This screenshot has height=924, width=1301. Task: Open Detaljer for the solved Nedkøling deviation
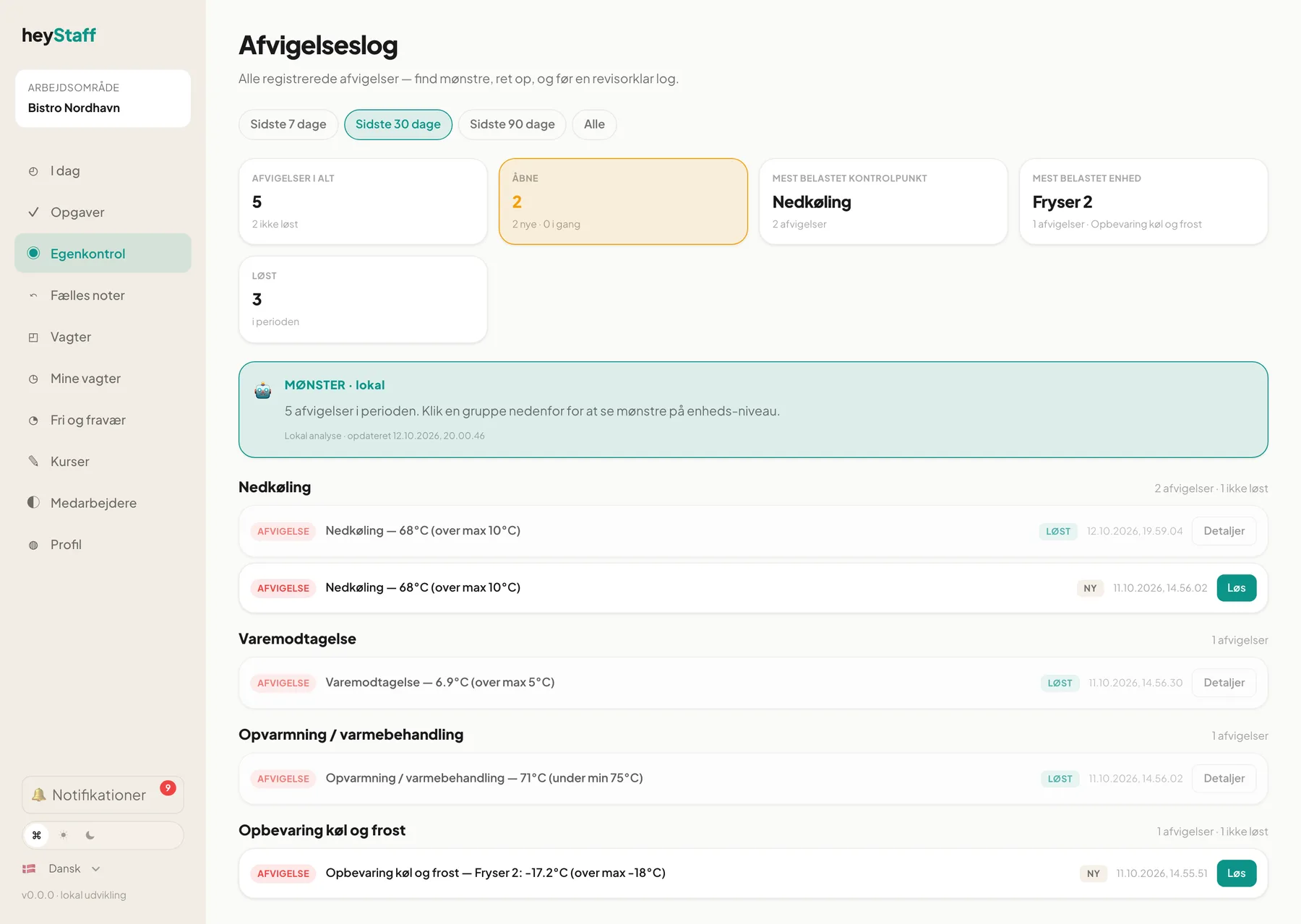coord(1224,531)
